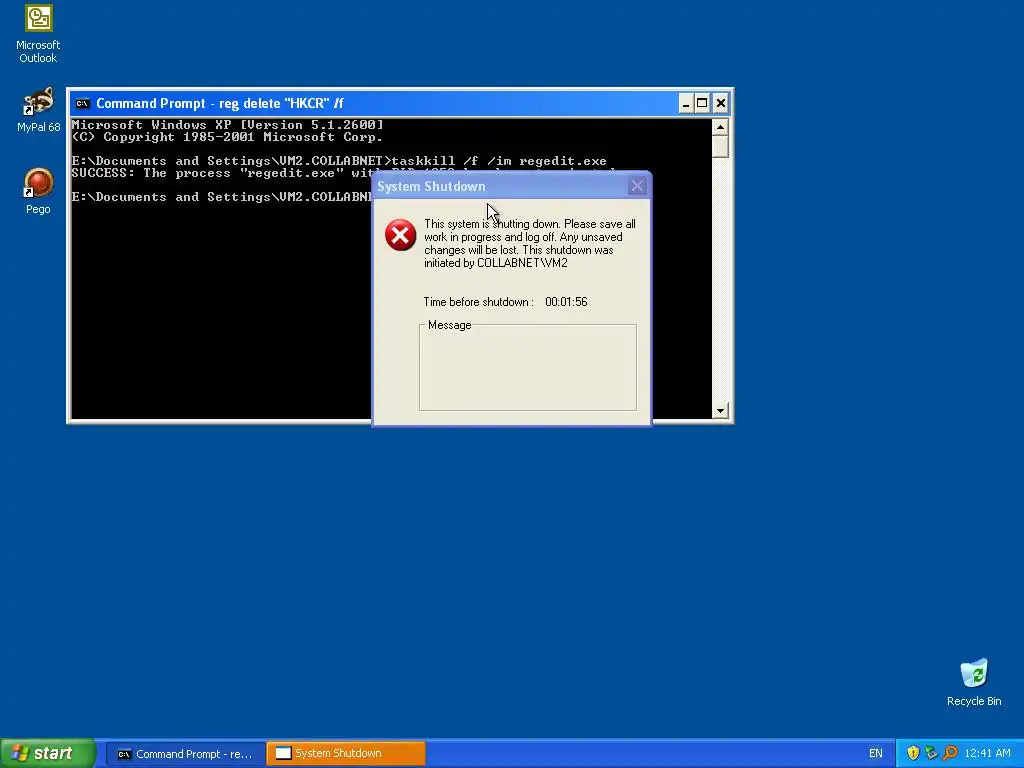Viewport: 1024px width, 768px height.
Task: Click the disabled System Shutdown close button
Action: (x=637, y=186)
